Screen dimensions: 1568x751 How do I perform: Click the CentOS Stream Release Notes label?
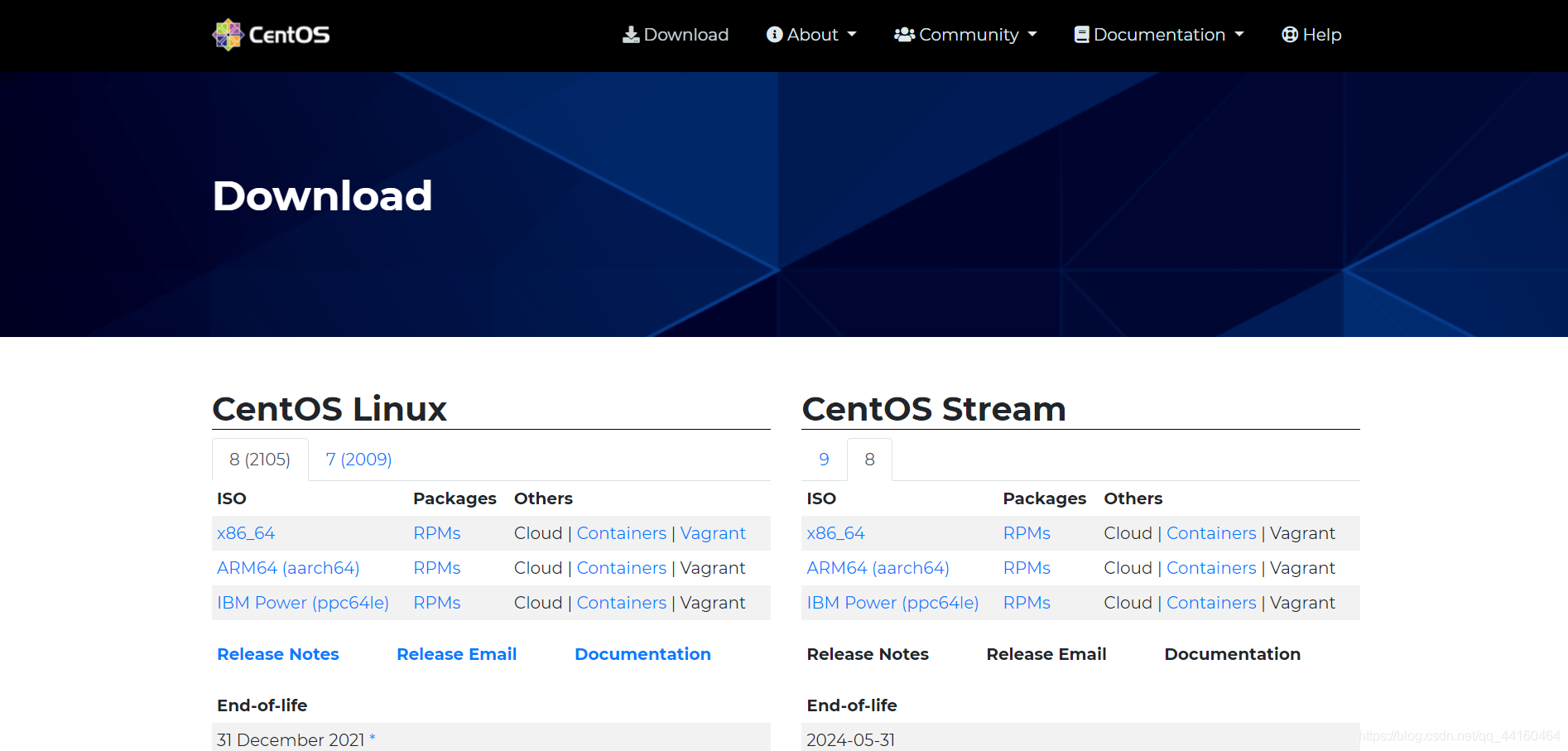[868, 654]
